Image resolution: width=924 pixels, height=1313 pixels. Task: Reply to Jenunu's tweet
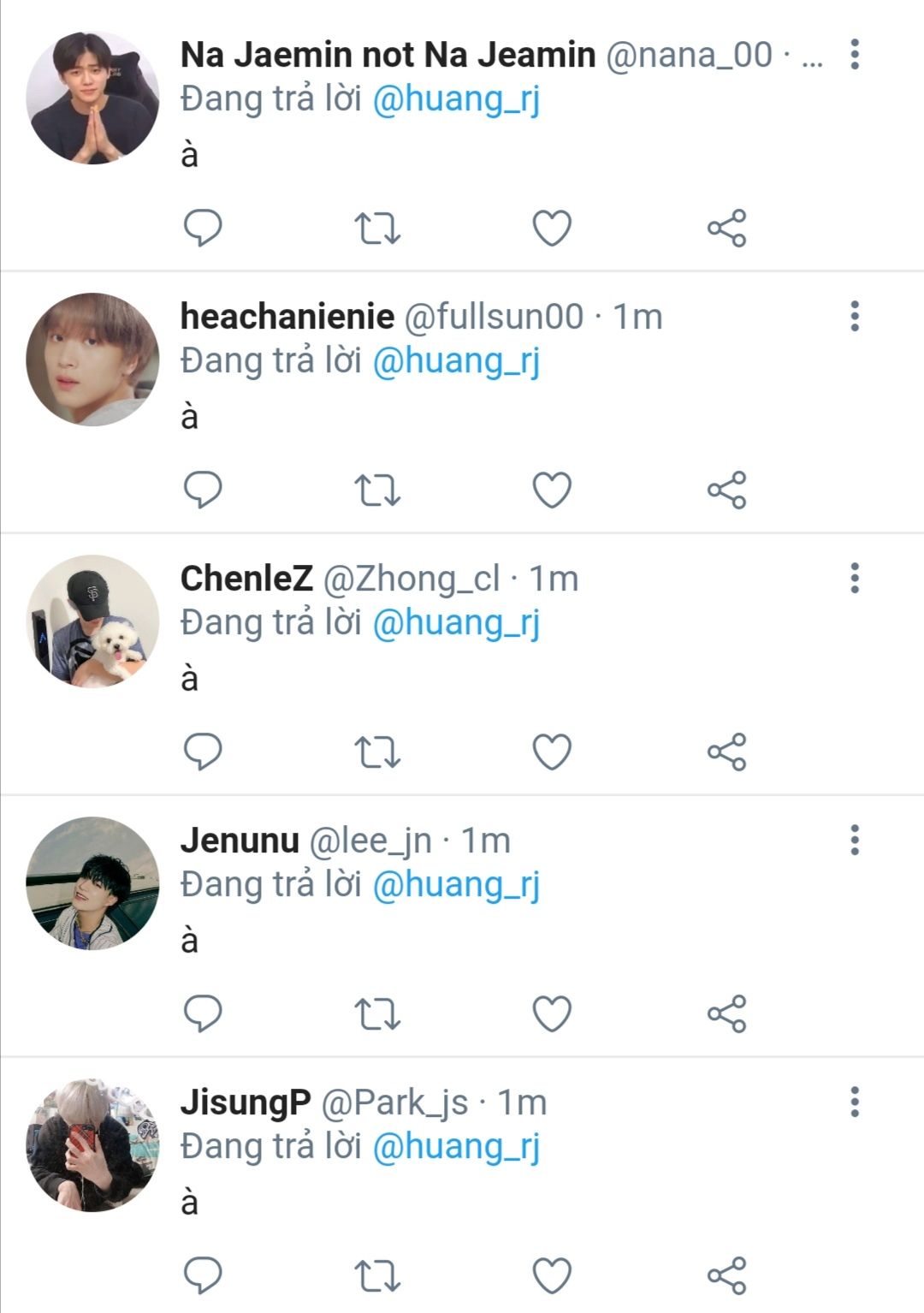pyautogui.click(x=203, y=1013)
